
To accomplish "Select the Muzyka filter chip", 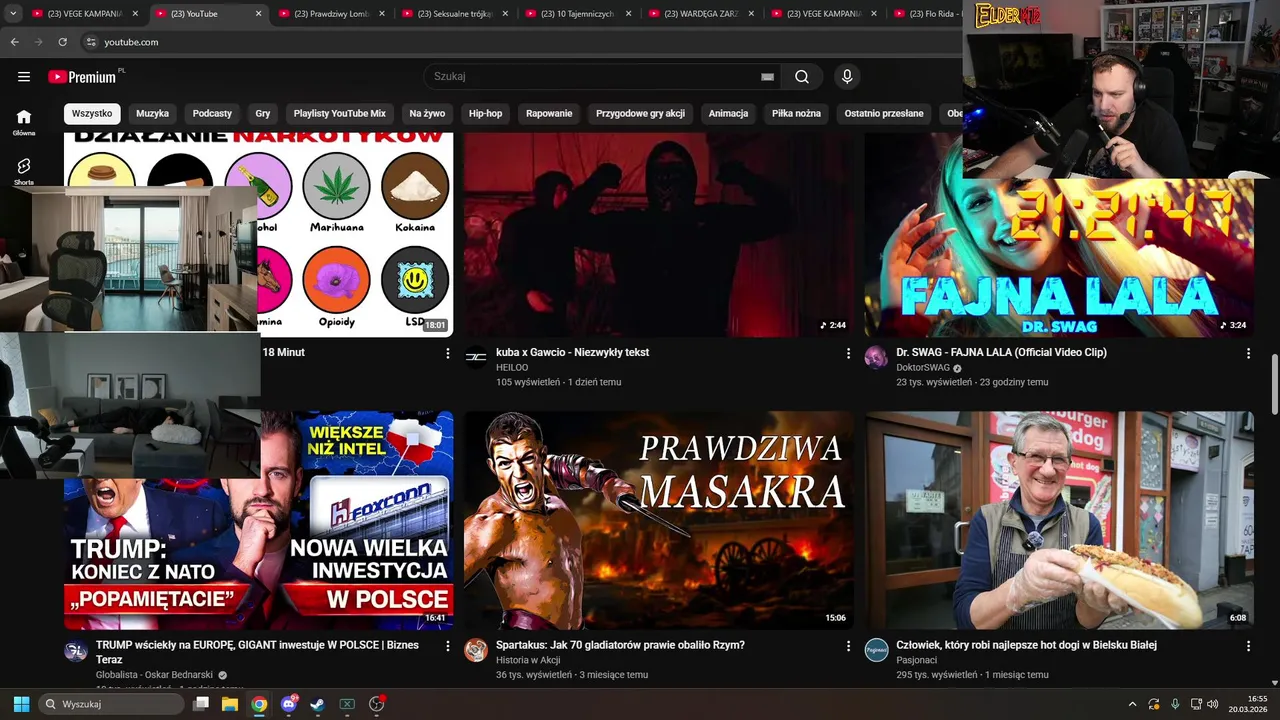I will pyautogui.click(x=152, y=114).
